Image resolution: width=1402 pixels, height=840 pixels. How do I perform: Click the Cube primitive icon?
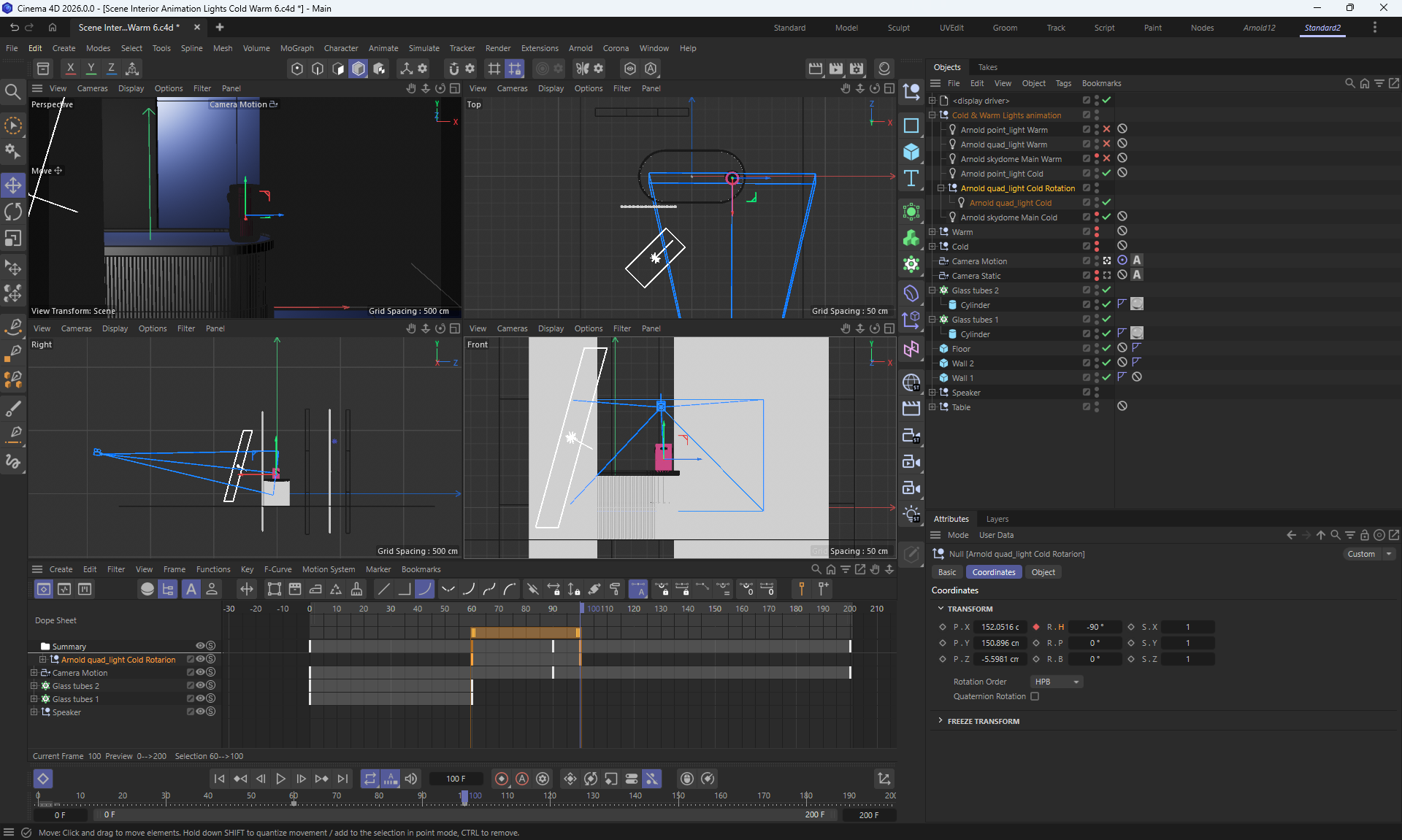(x=911, y=152)
